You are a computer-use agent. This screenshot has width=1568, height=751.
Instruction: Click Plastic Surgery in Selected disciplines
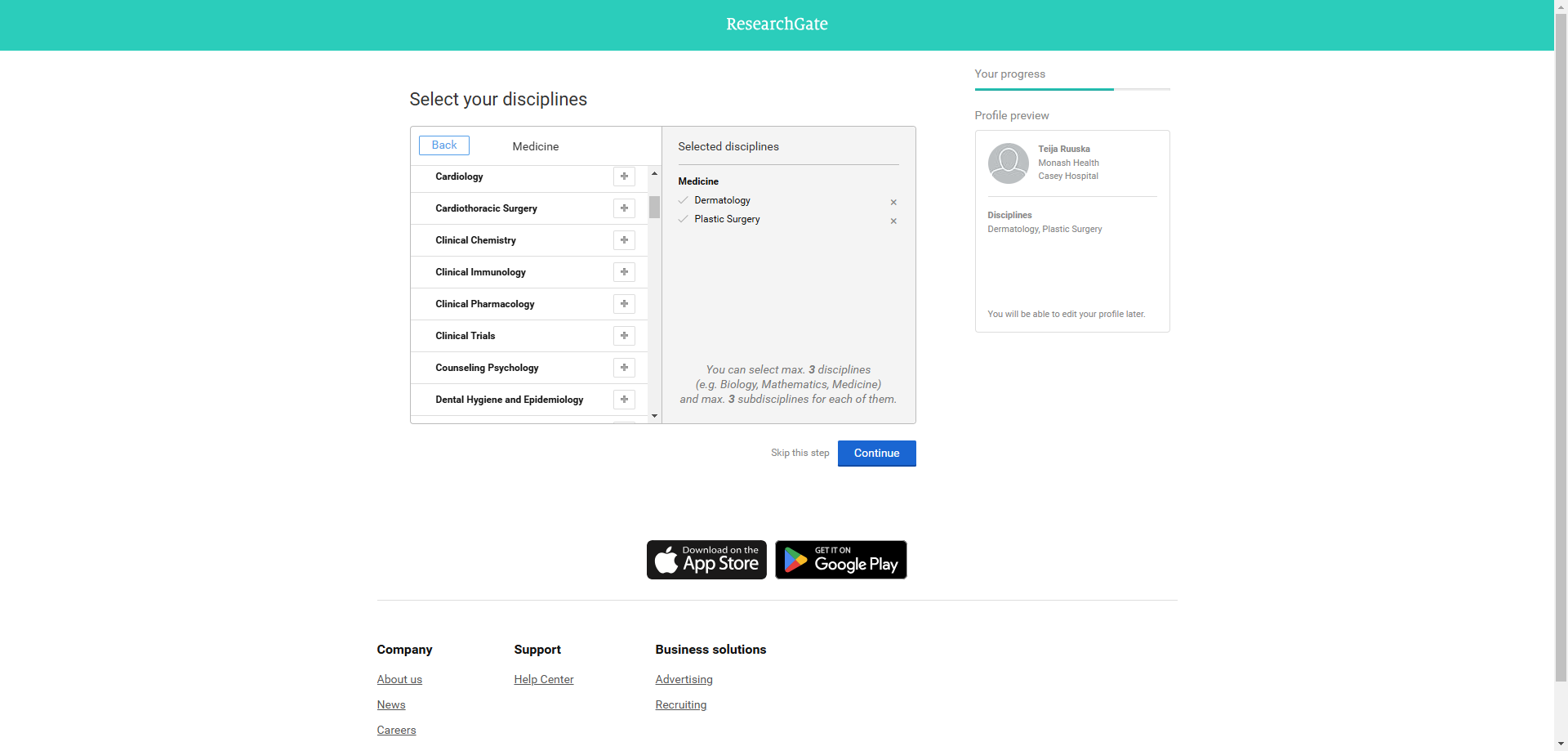tap(727, 219)
